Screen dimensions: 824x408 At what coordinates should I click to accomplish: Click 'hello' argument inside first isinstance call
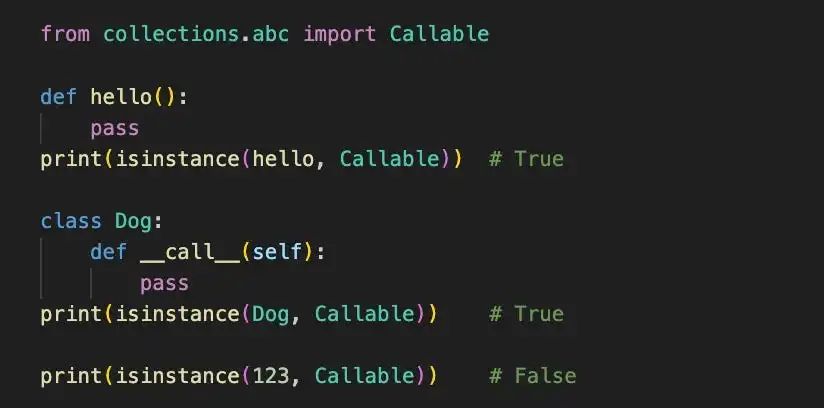coord(283,159)
